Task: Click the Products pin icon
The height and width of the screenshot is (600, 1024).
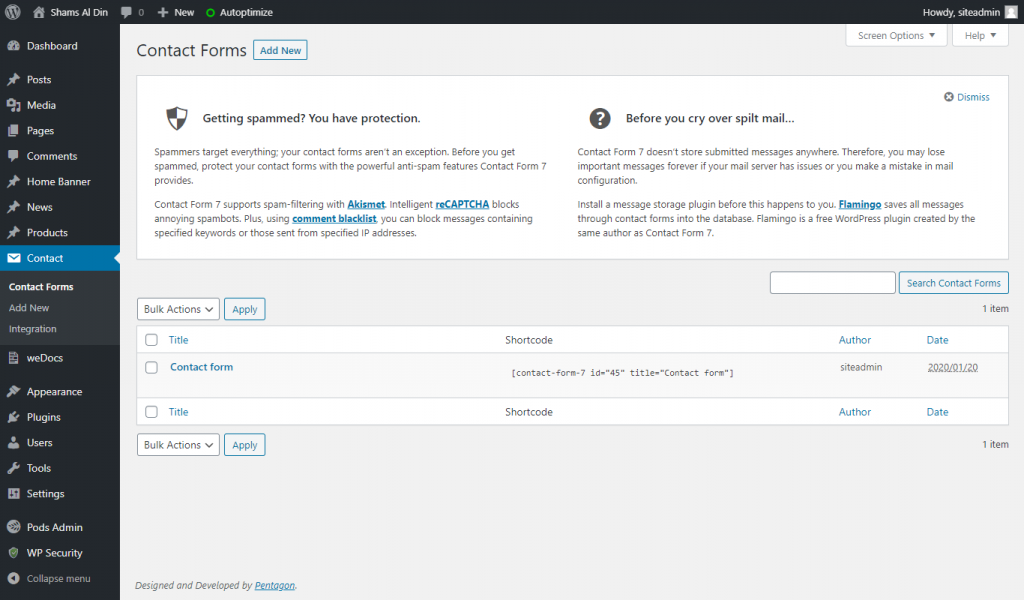Action: point(13,232)
